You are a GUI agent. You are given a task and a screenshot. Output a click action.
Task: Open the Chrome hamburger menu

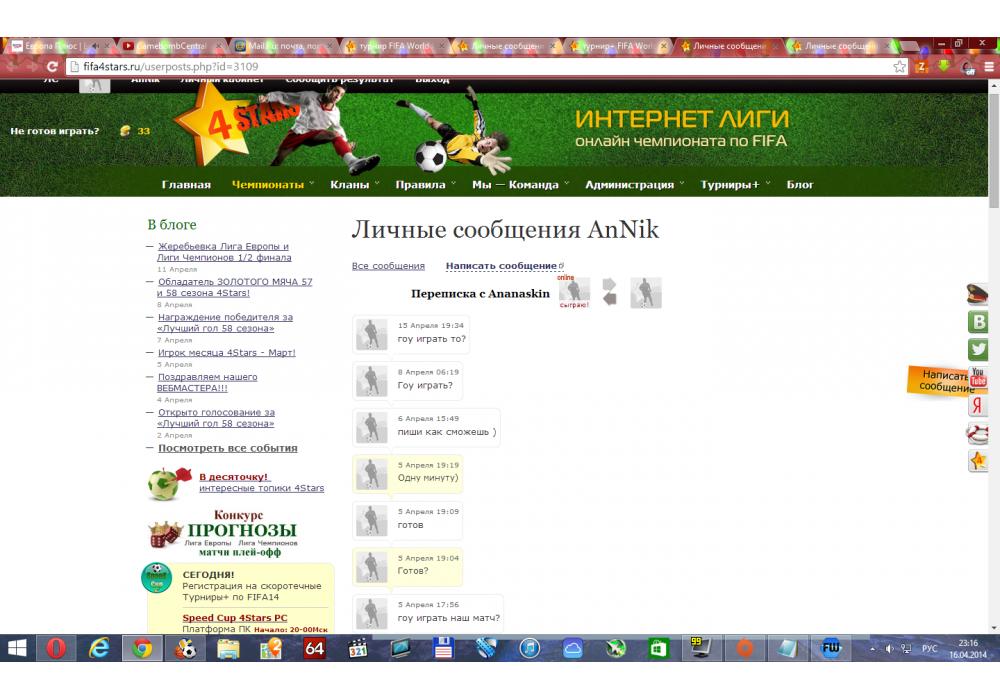(x=988, y=66)
